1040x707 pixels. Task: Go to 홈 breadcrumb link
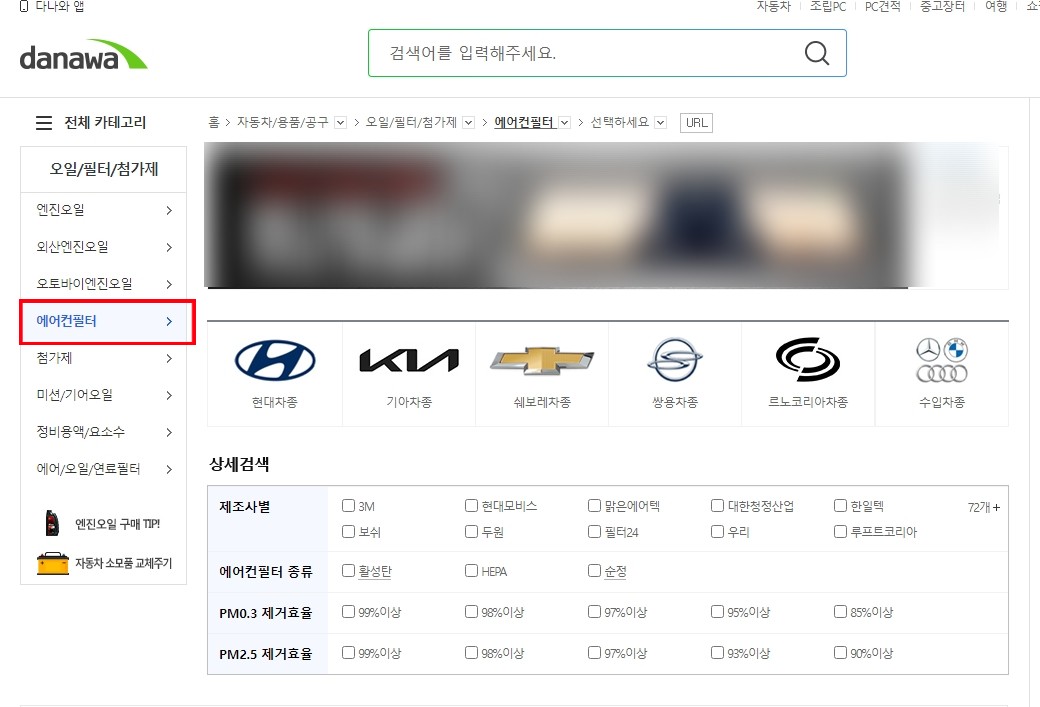214,122
